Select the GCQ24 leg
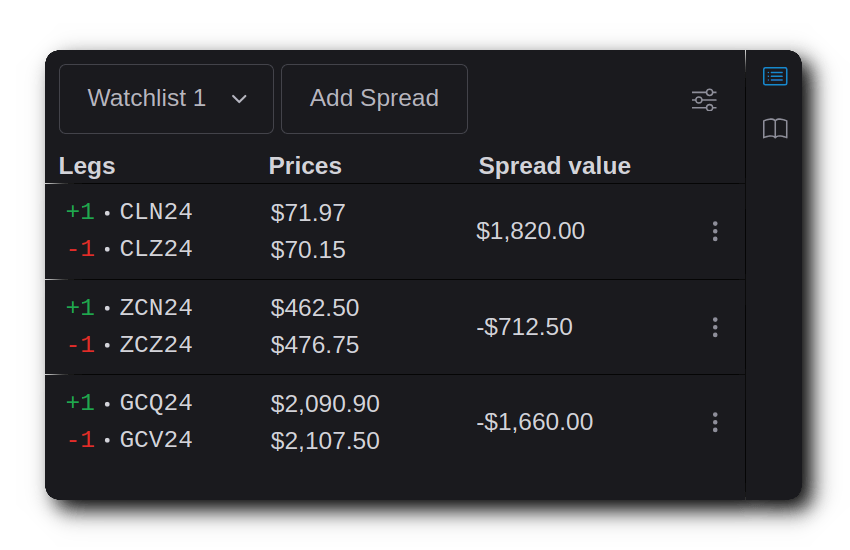Image resolution: width=850 pixels, height=550 pixels. point(156,403)
